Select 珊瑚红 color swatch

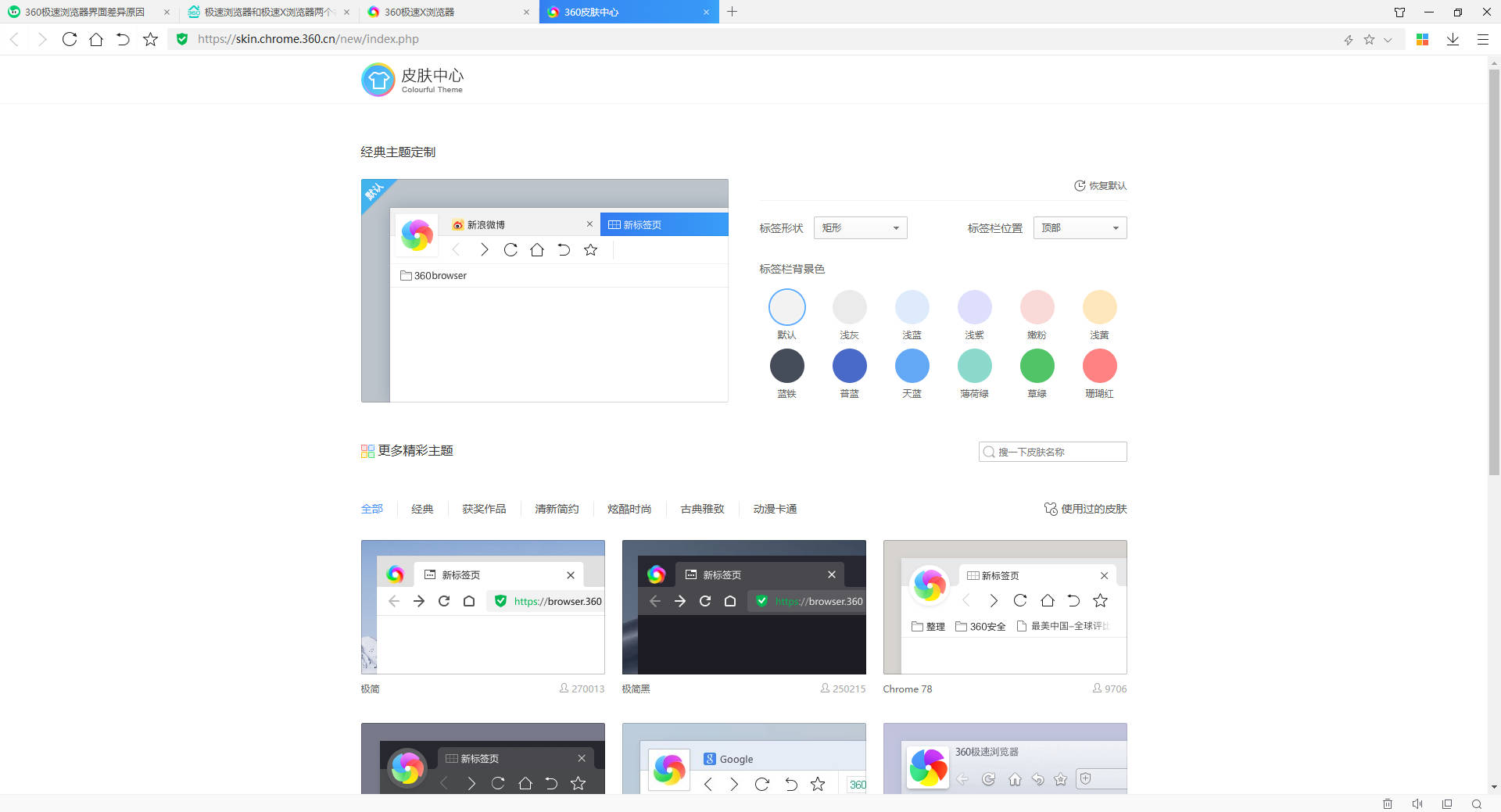pyautogui.click(x=1100, y=366)
